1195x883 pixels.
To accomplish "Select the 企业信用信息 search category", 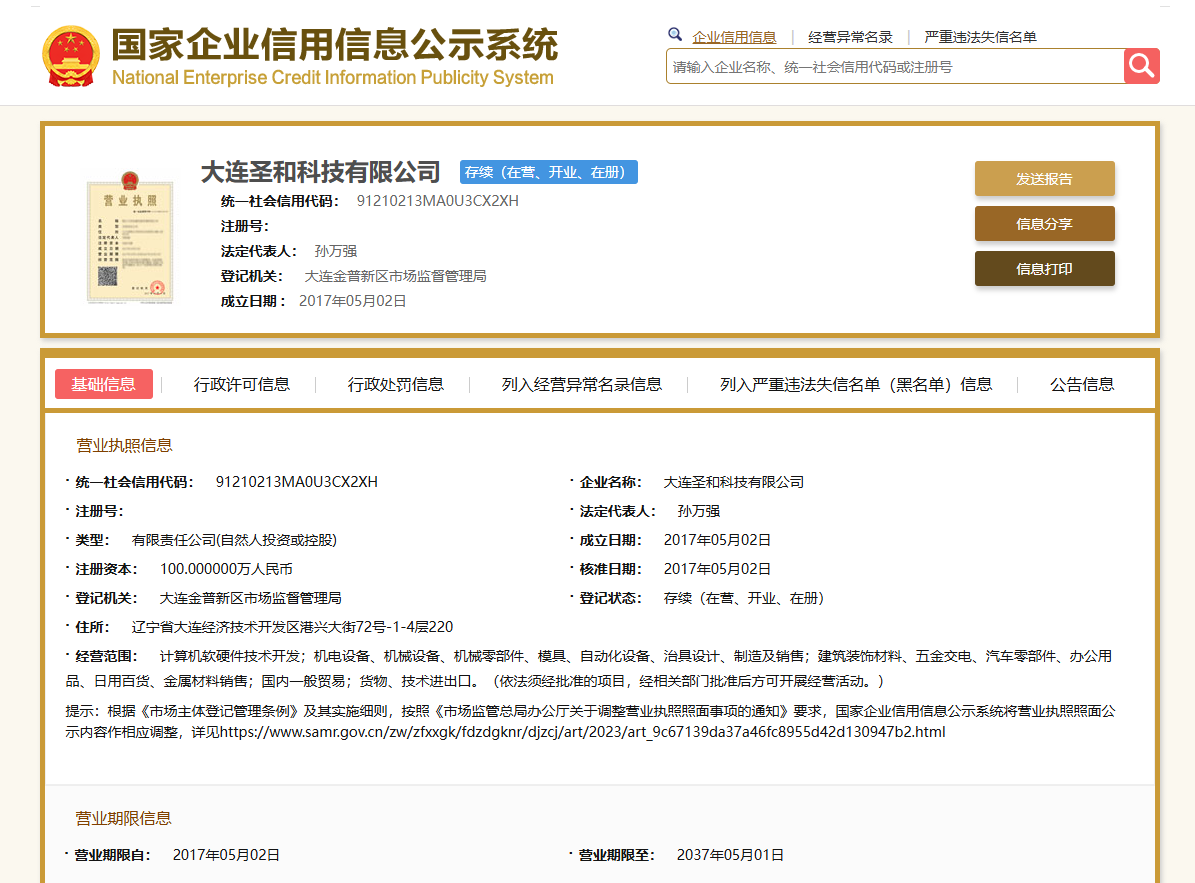I will (x=734, y=37).
